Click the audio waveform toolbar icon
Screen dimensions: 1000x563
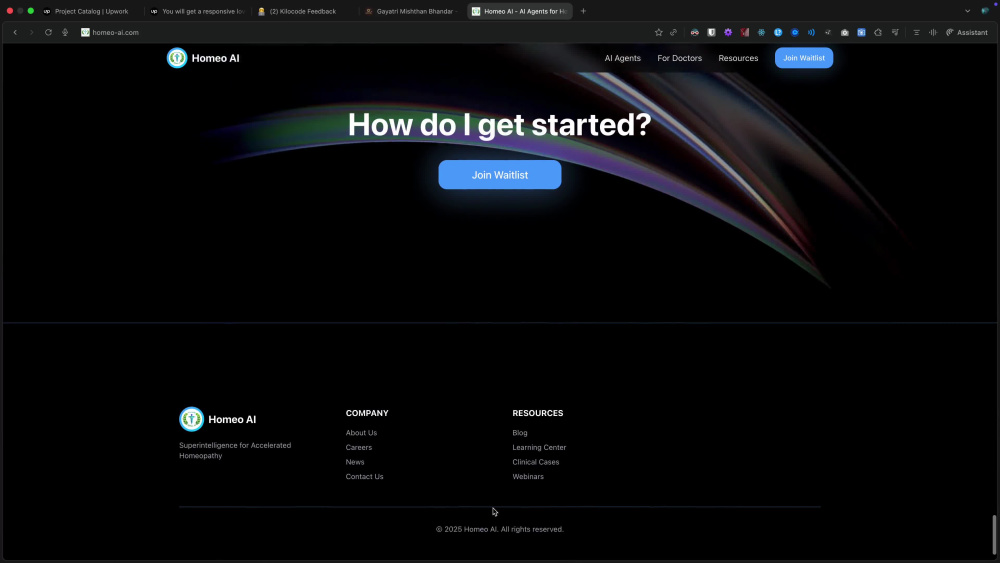(x=933, y=32)
